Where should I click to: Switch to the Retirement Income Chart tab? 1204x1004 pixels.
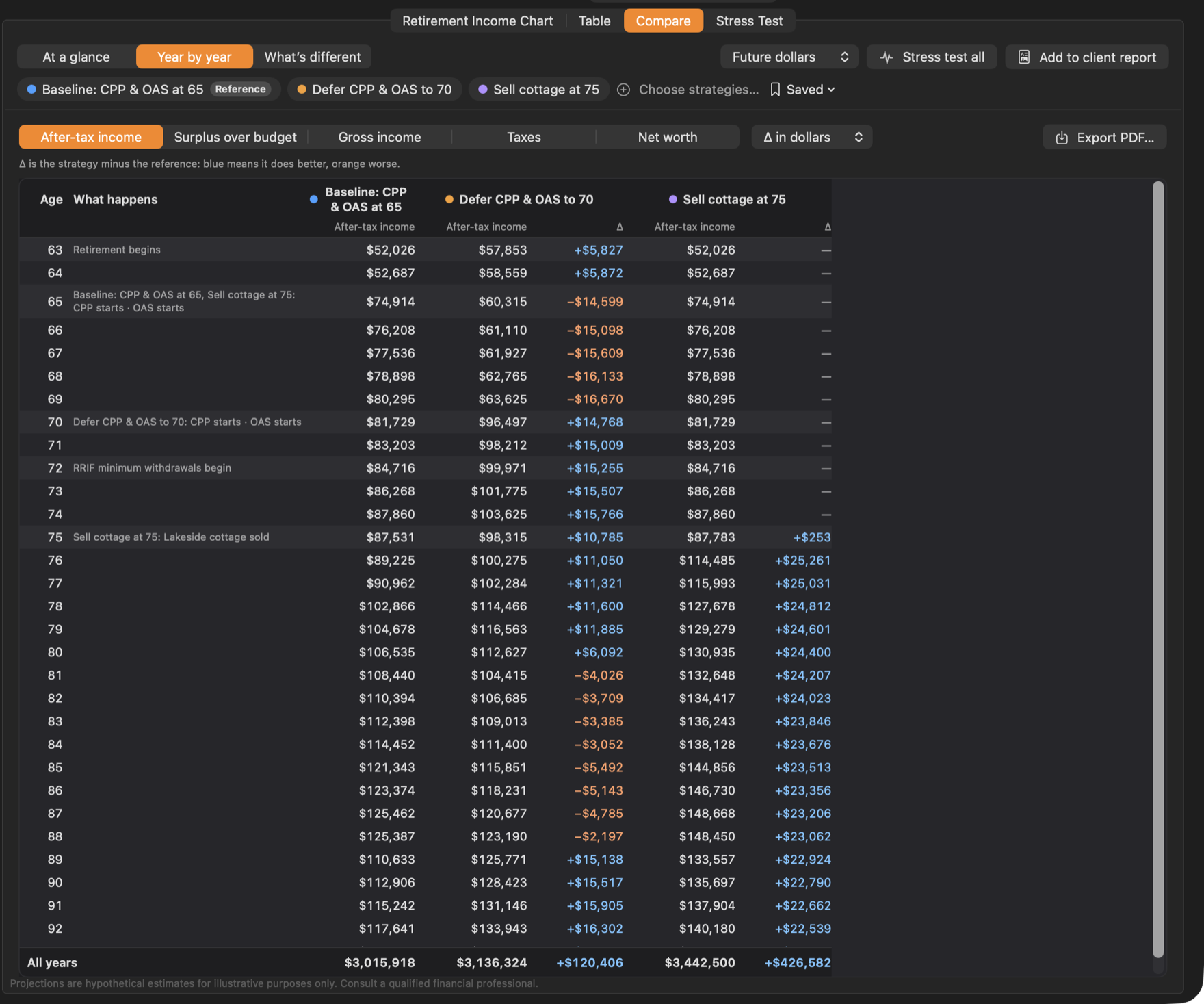coord(477,21)
